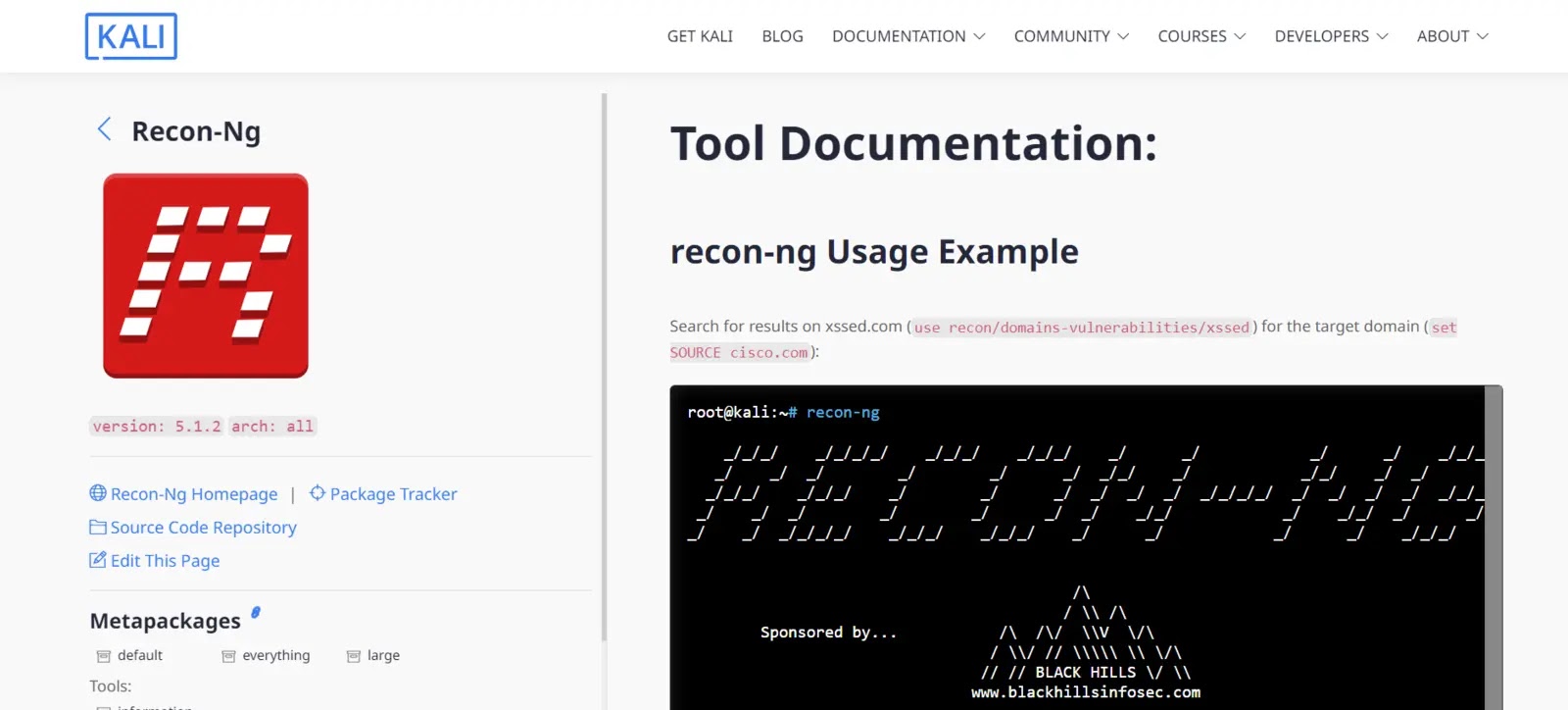This screenshot has width=1568, height=710.
Task: Click the globe icon beside Recon-Ng Homepage
Action: click(x=98, y=493)
